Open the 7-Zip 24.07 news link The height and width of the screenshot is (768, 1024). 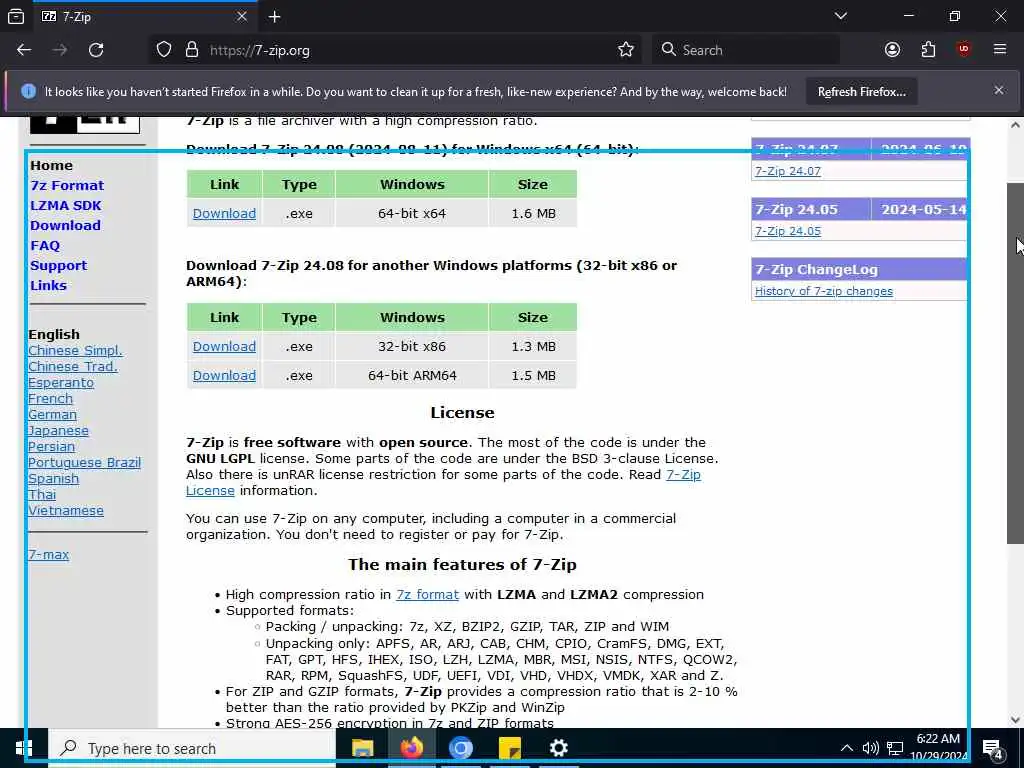[x=788, y=171]
